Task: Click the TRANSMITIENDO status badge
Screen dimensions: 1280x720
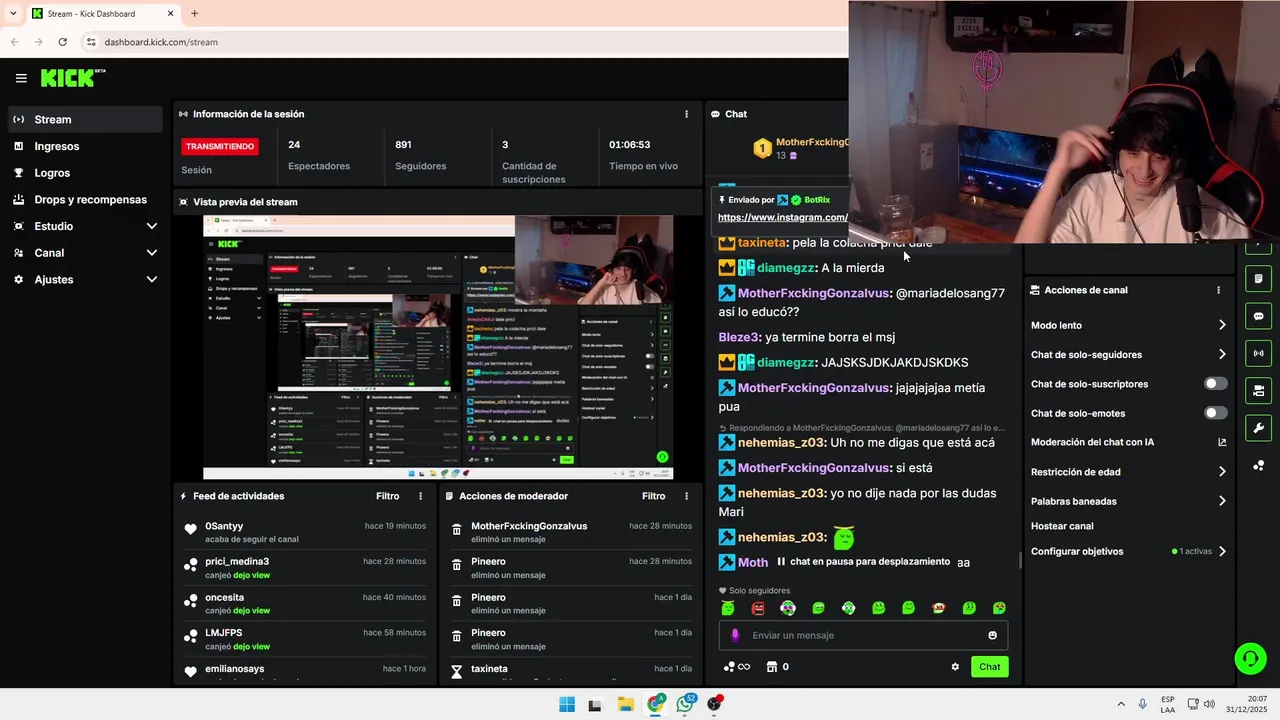Action: pos(220,146)
